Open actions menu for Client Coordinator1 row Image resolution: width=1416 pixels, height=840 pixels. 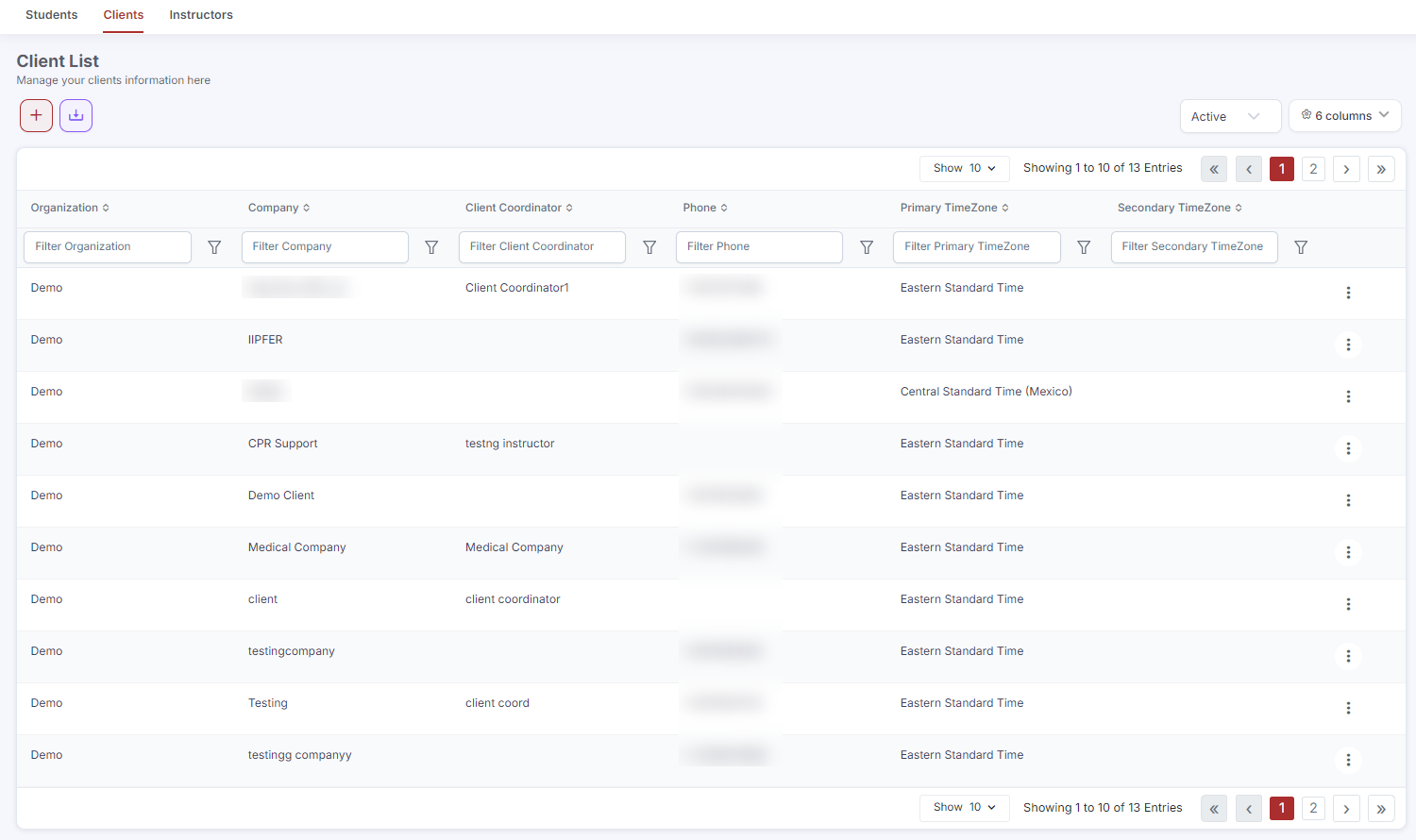click(1348, 293)
